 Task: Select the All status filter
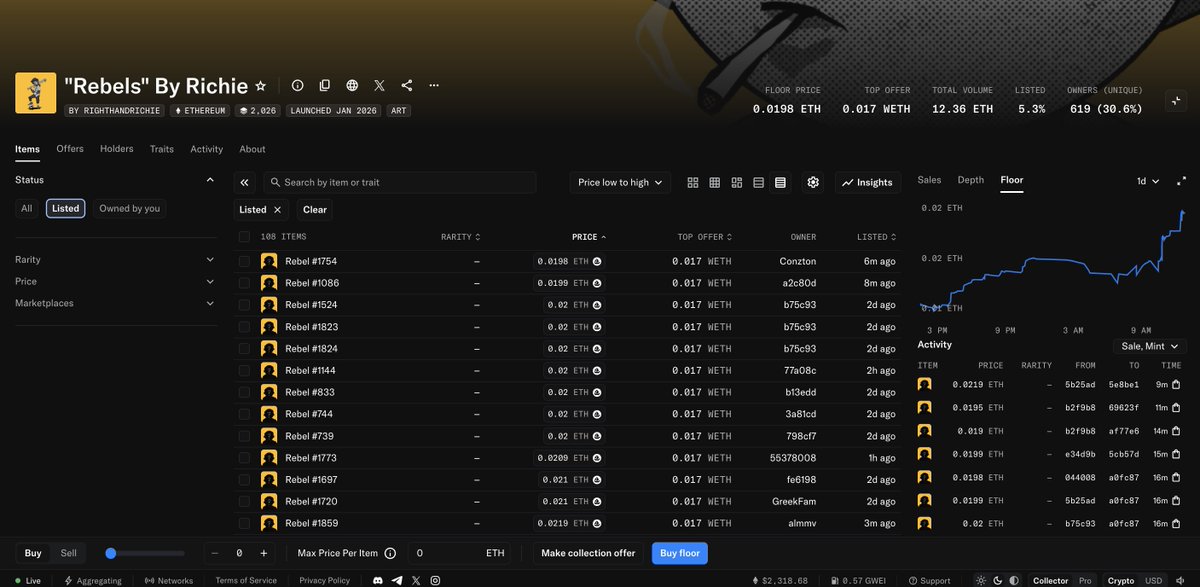27,208
